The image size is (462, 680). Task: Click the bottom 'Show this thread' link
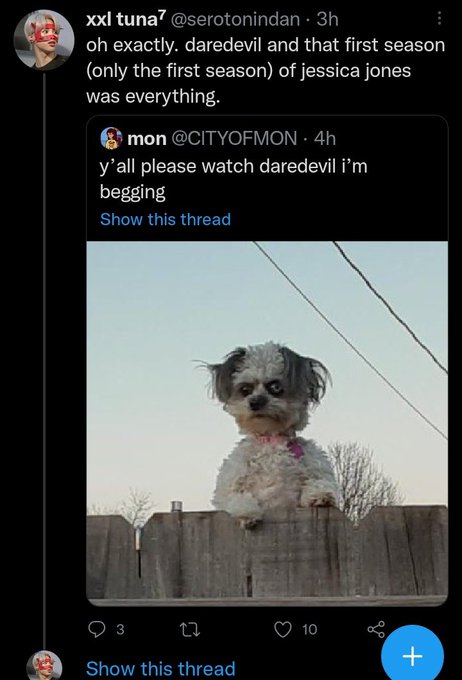click(x=161, y=668)
